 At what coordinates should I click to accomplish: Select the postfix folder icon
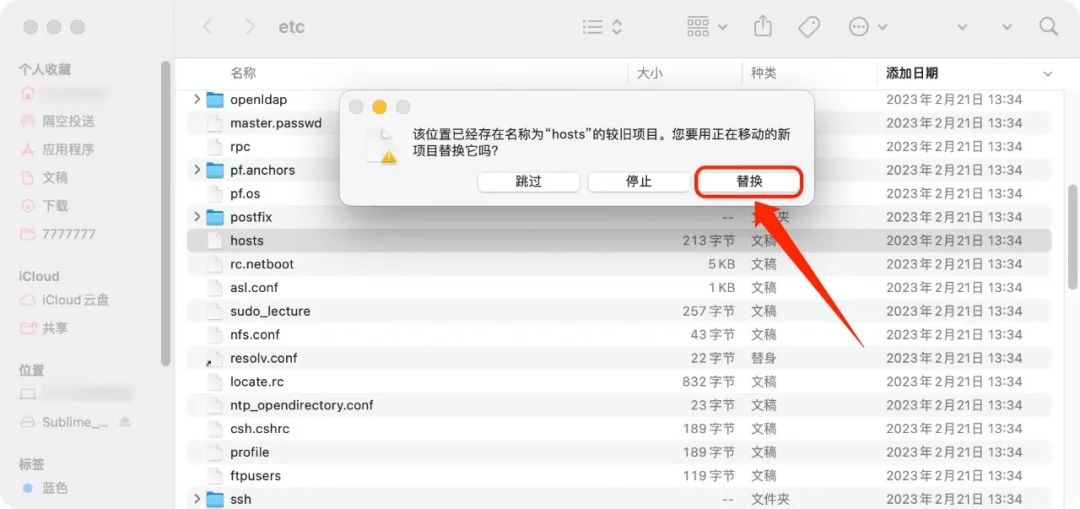point(216,217)
